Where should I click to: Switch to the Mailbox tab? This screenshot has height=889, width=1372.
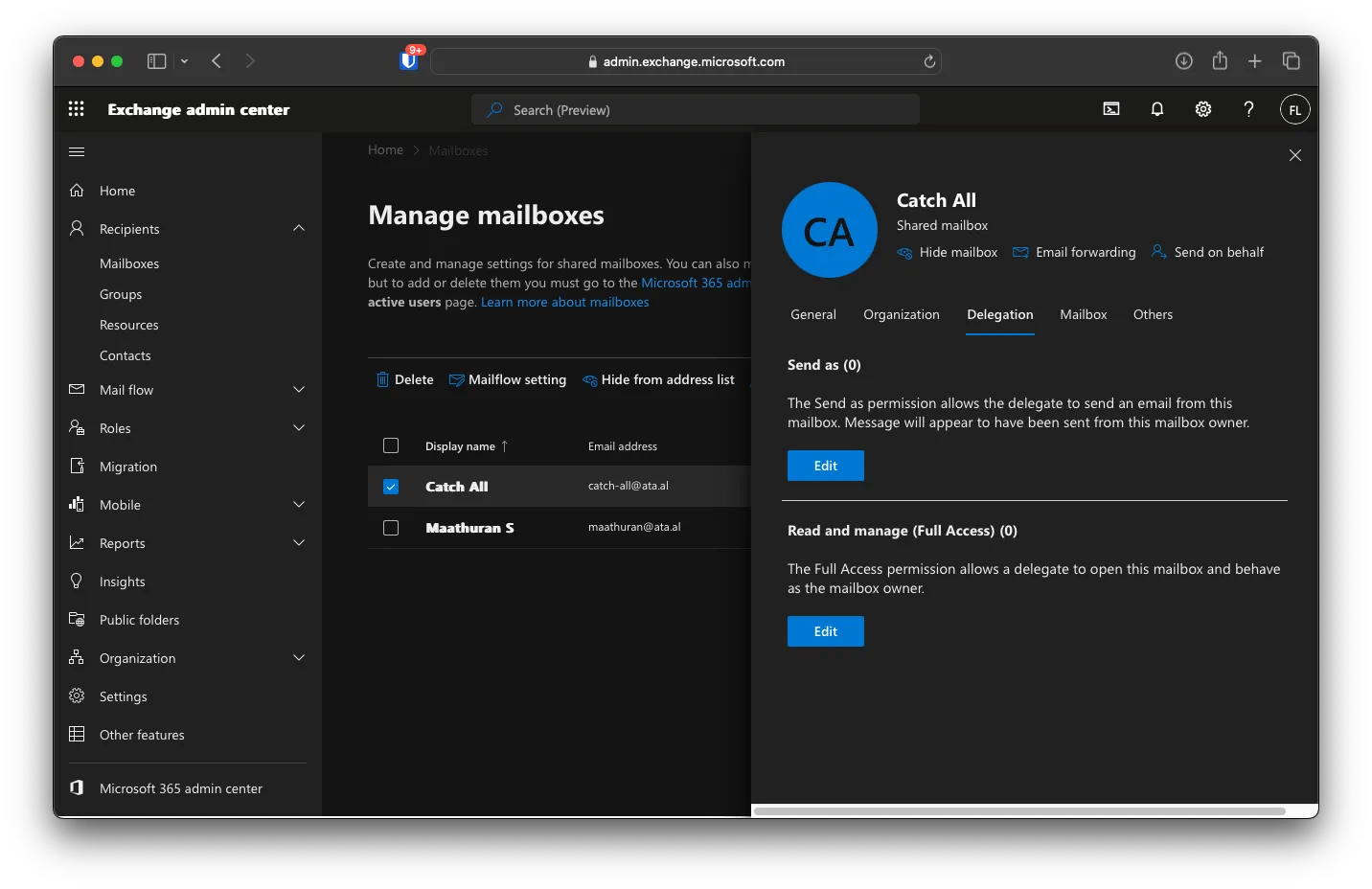(1084, 314)
